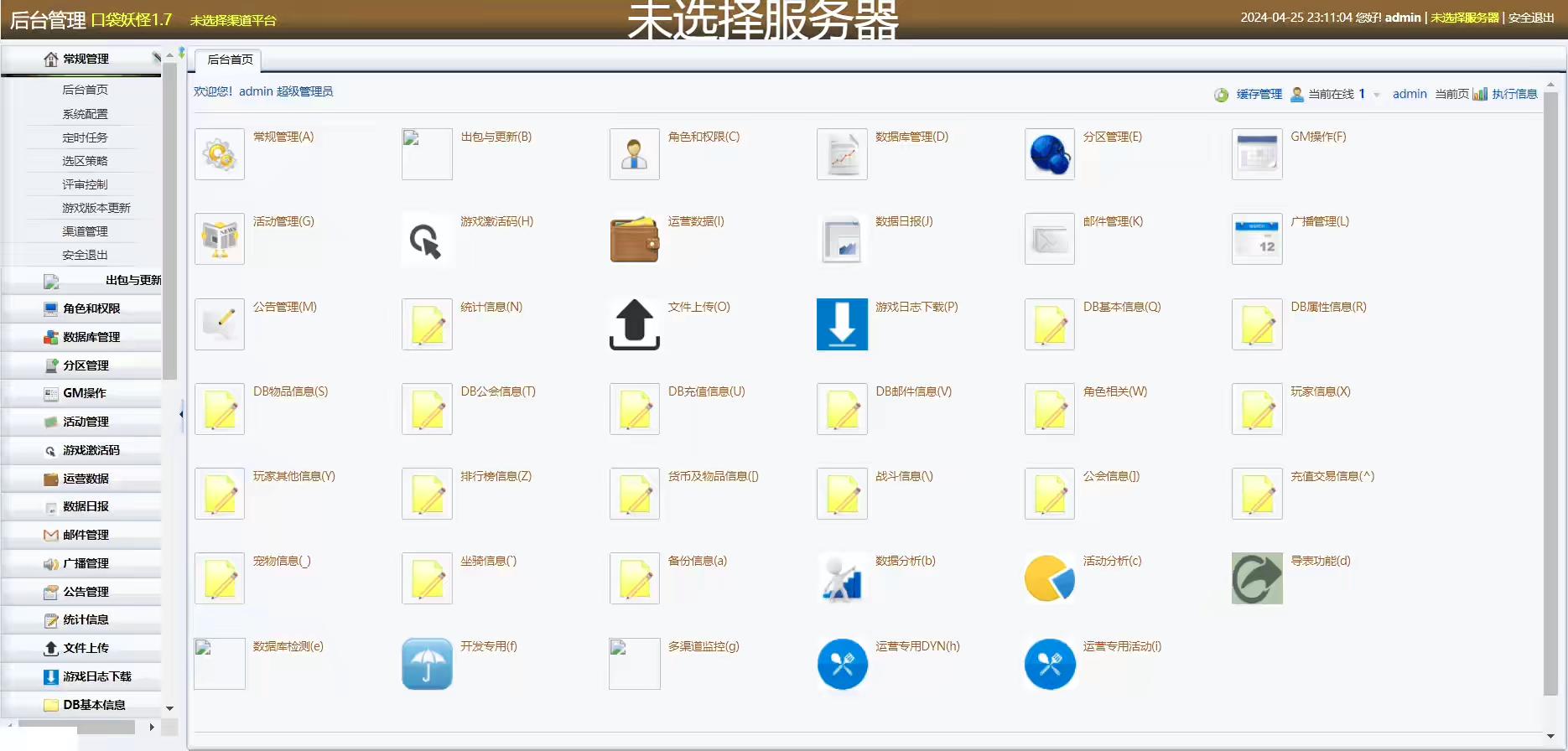Open the GM操作(F) window icon
Viewport: 1568px width, 751px height.
tap(1257, 154)
